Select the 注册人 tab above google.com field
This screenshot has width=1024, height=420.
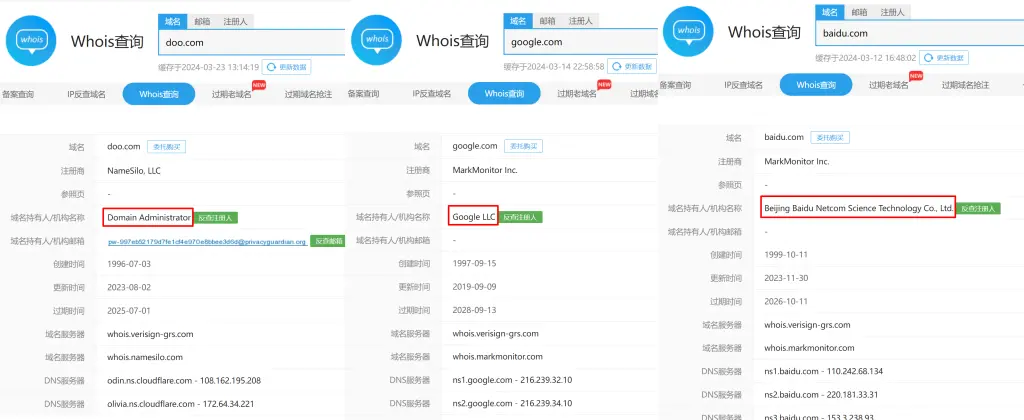click(581, 21)
